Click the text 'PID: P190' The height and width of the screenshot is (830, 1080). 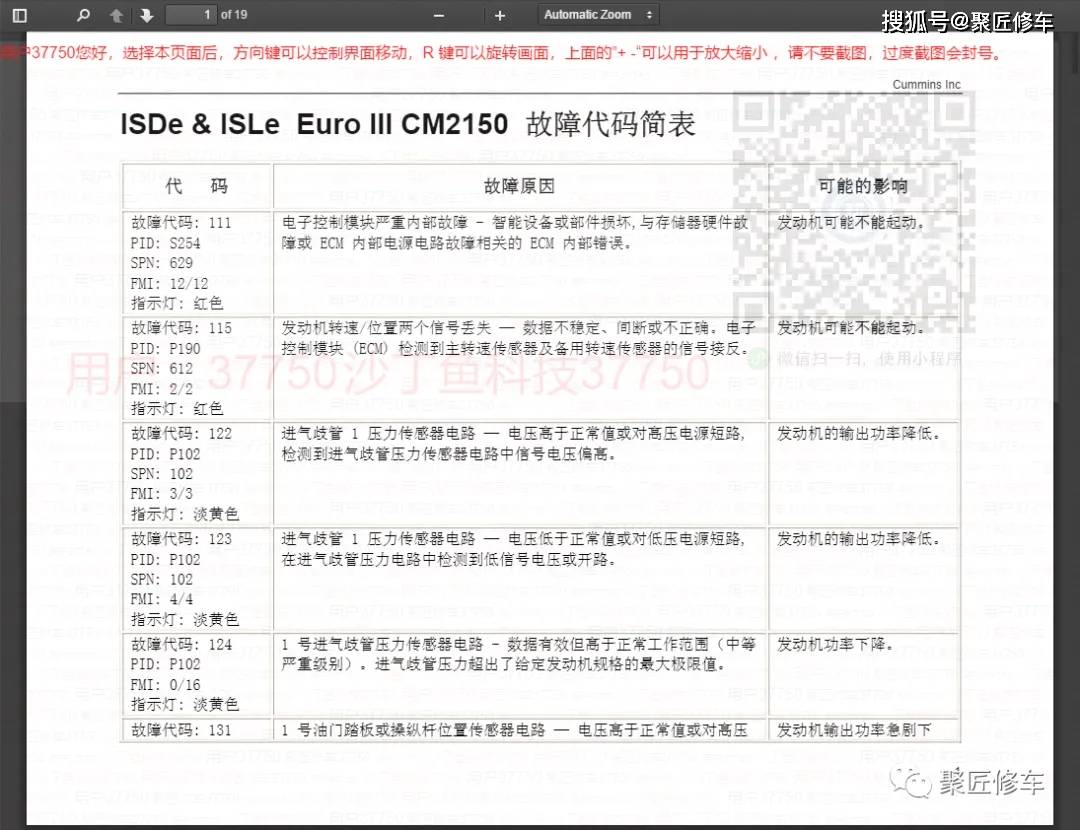click(165, 349)
